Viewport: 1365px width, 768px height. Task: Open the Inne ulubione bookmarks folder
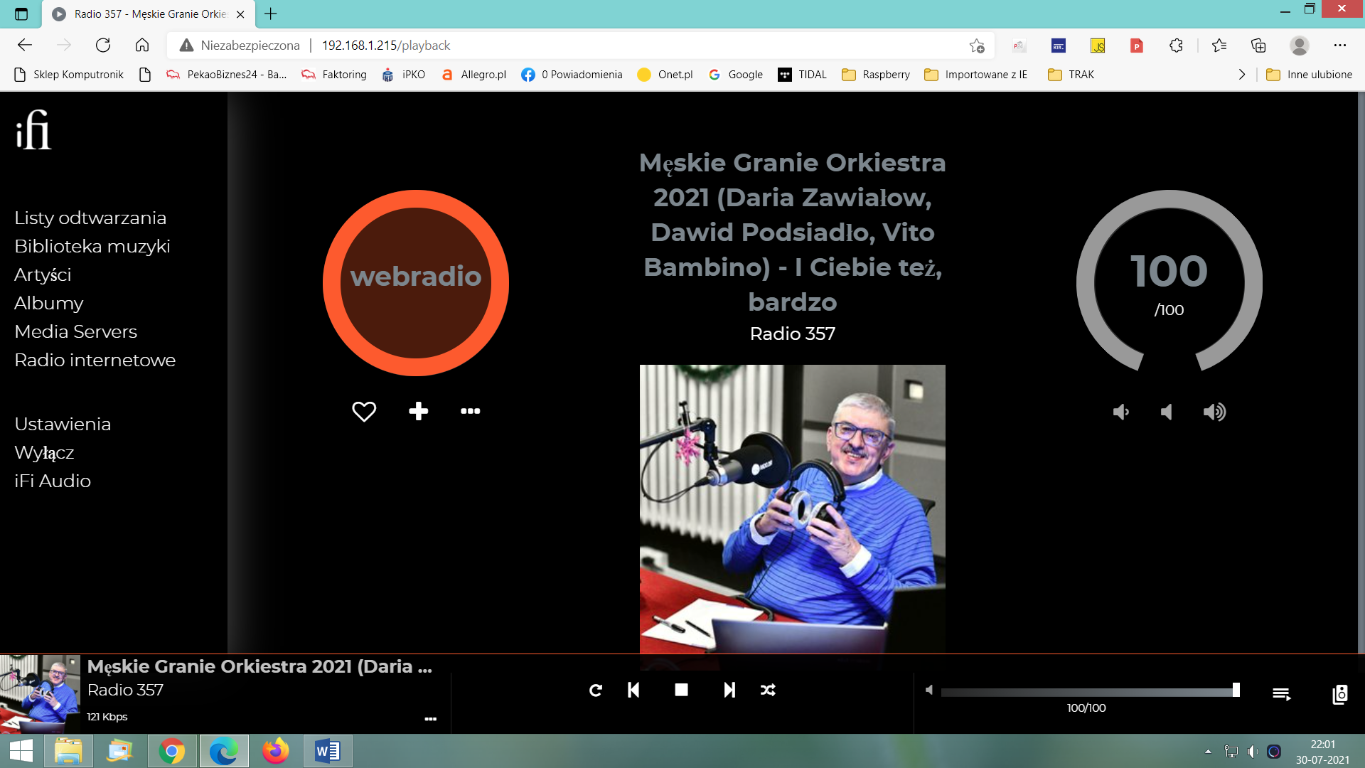(x=1309, y=74)
